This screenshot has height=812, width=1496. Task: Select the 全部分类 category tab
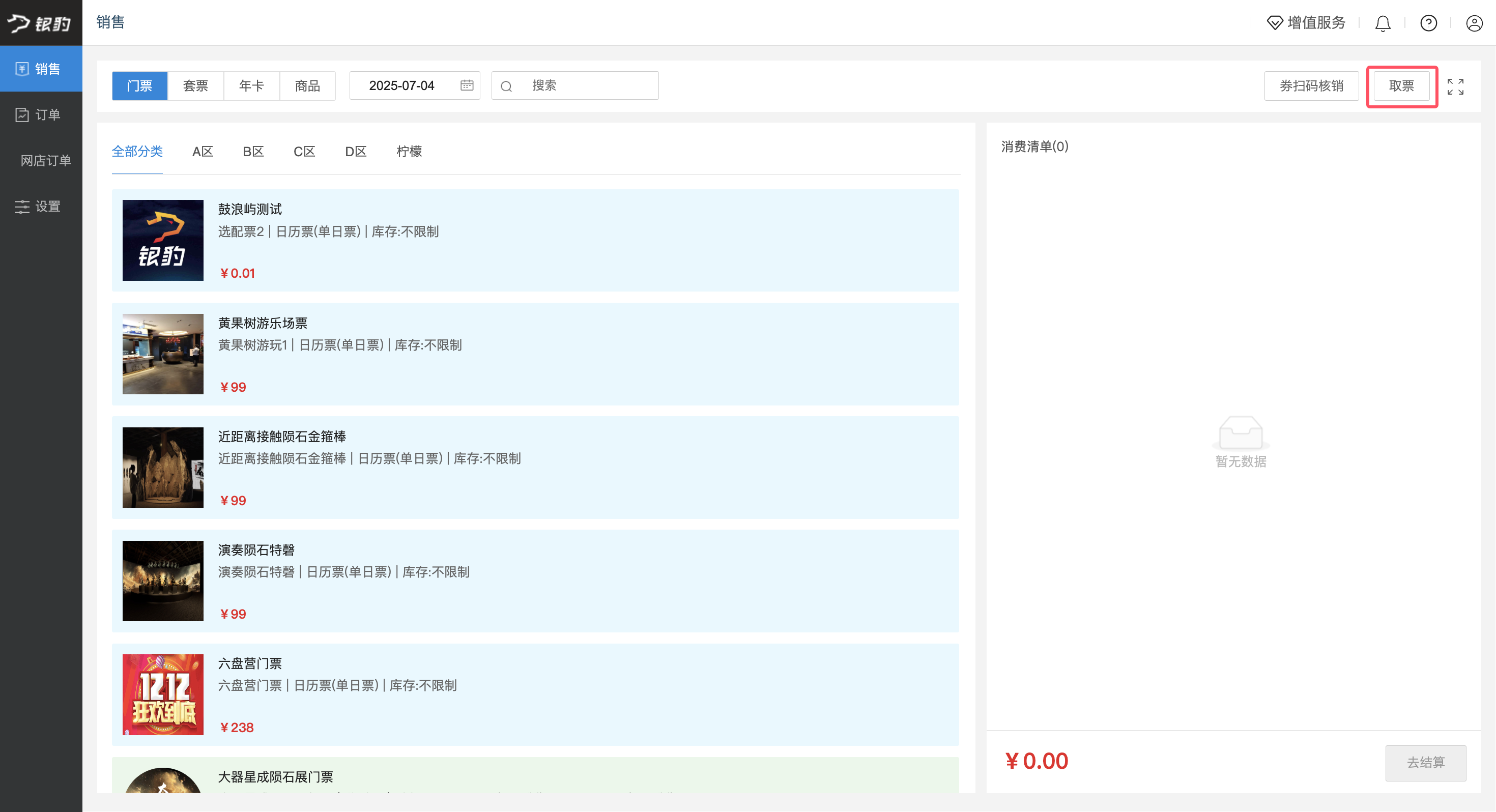[x=137, y=151]
